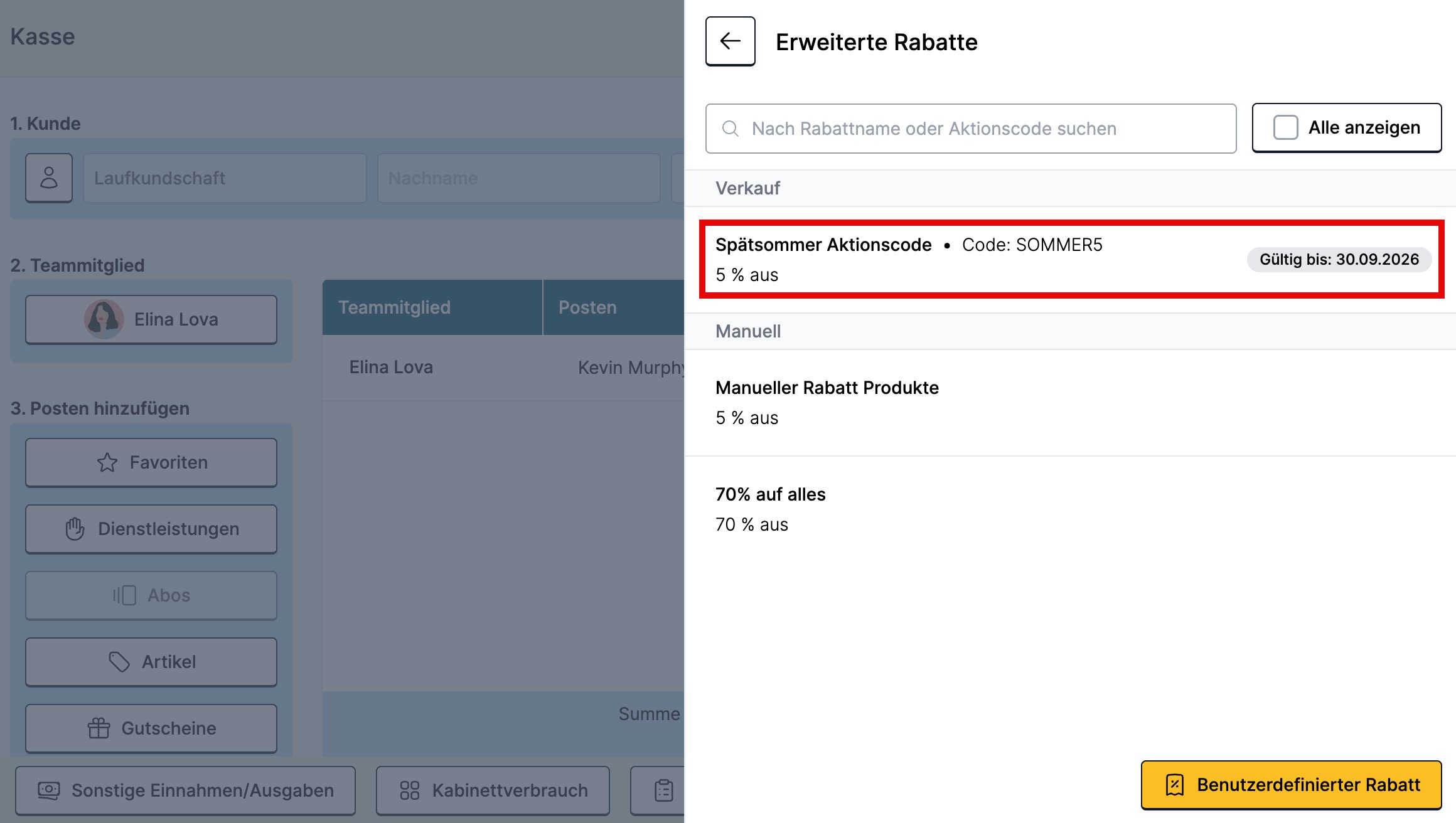Open Kabinettverbrauch
This screenshot has width=1456, height=823.
point(493,790)
